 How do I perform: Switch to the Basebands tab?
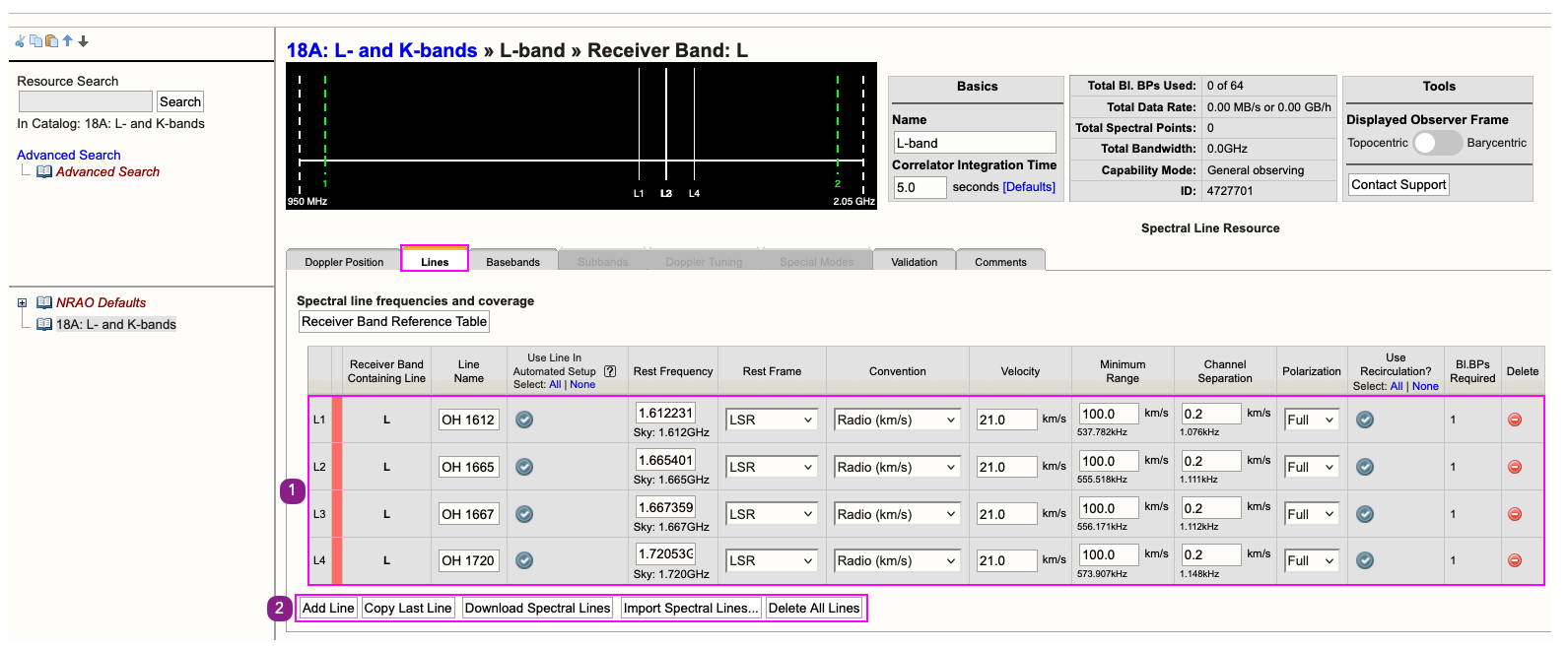512,262
